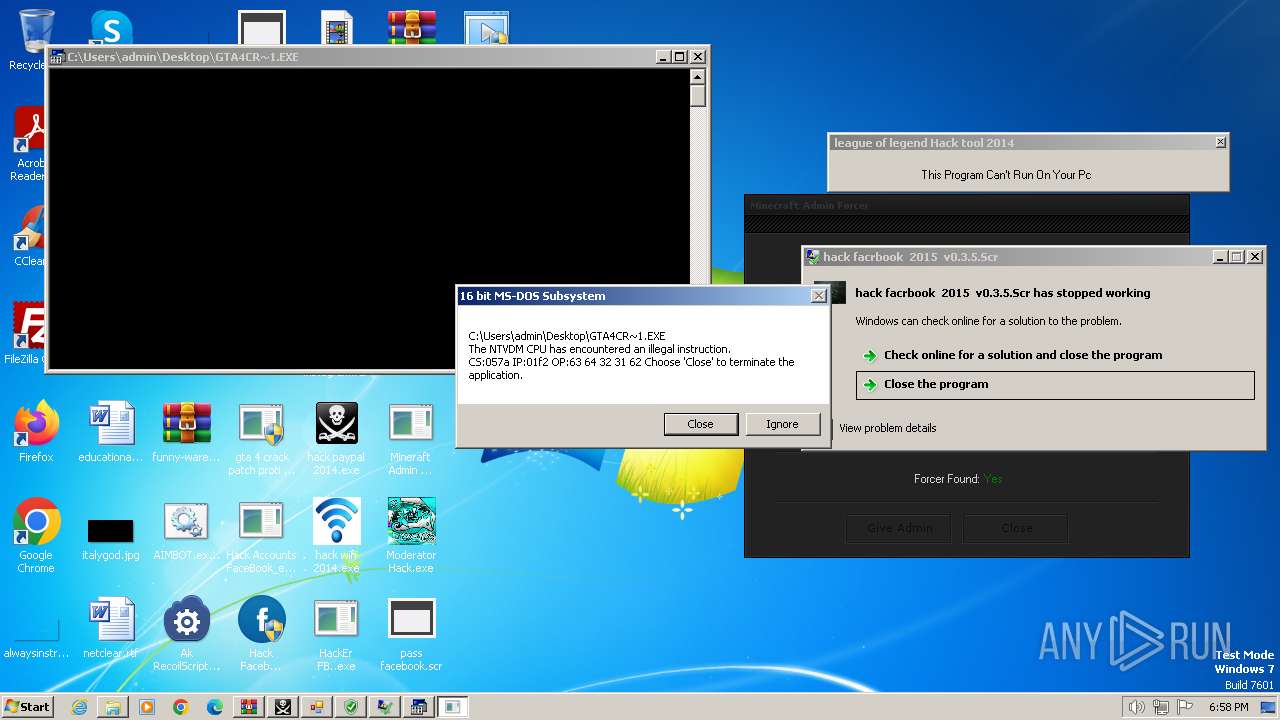Open the Firefox desktop shortcut

(x=36, y=432)
